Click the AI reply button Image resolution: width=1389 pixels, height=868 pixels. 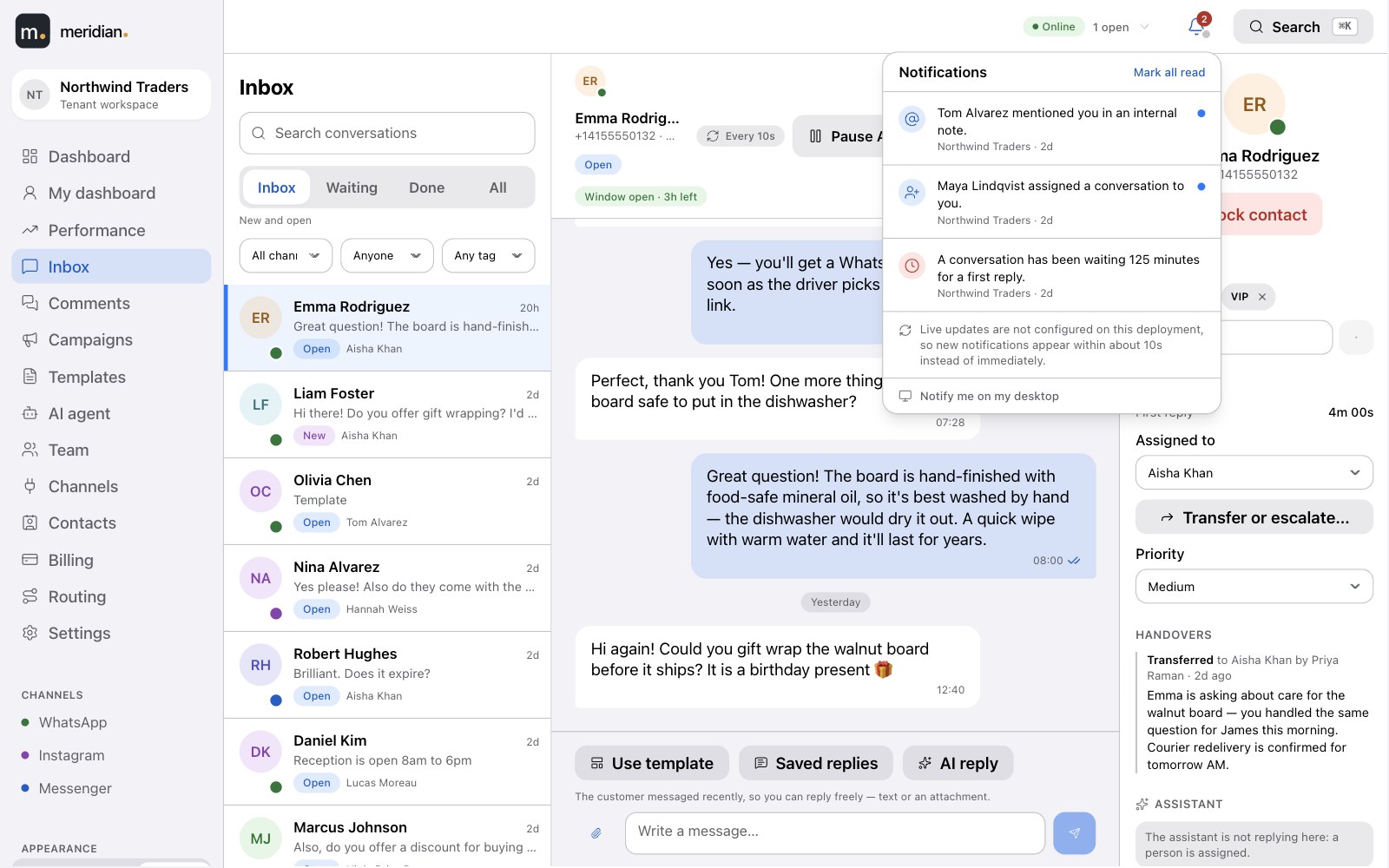958,763
